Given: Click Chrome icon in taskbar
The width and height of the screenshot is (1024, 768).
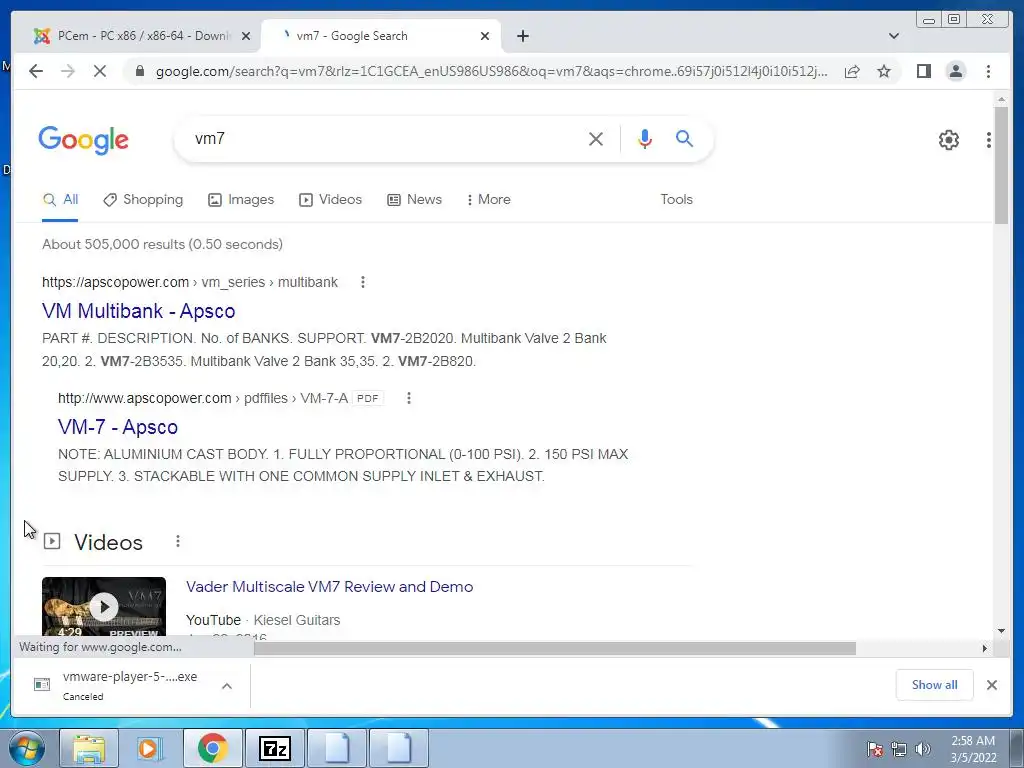Looking at the screenshot, I should tap(212, 748).
